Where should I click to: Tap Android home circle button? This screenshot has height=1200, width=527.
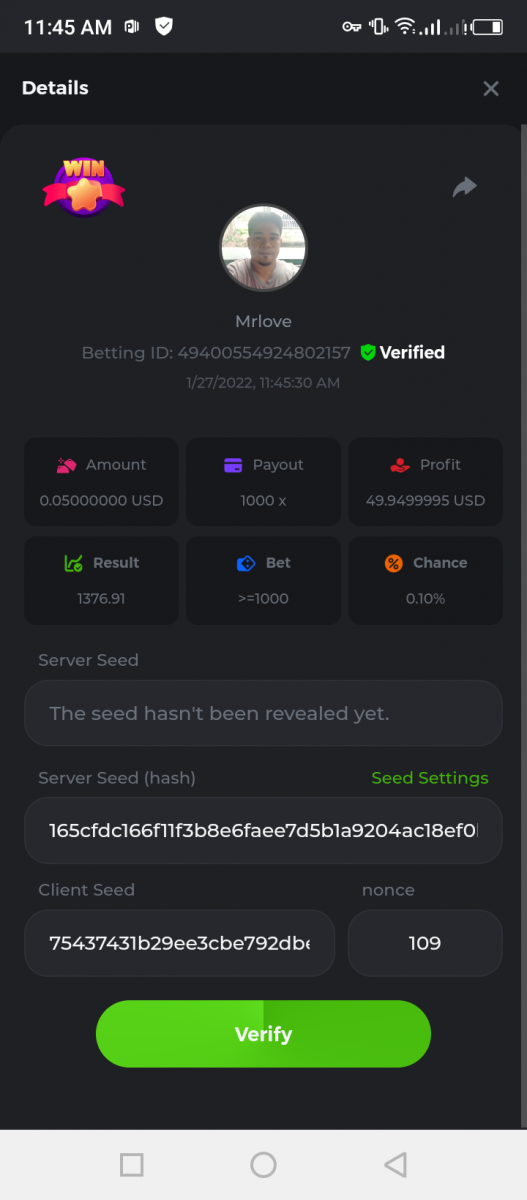pyautogui.click(x=263, y=1164)
